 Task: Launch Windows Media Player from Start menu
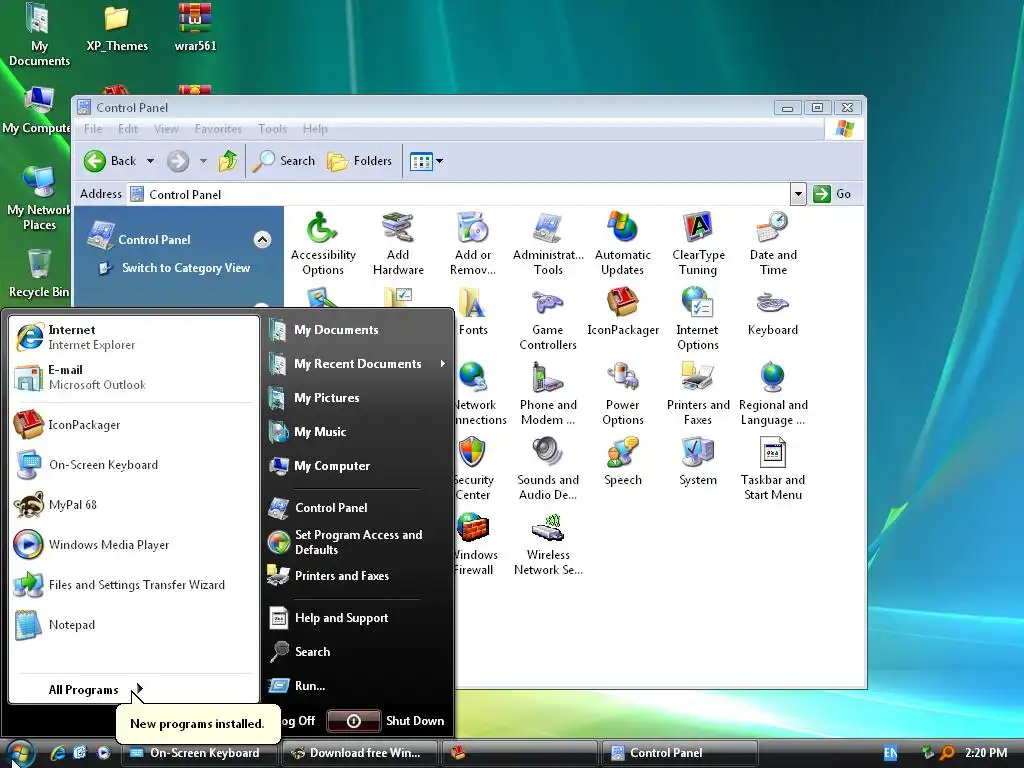[108, 545]
